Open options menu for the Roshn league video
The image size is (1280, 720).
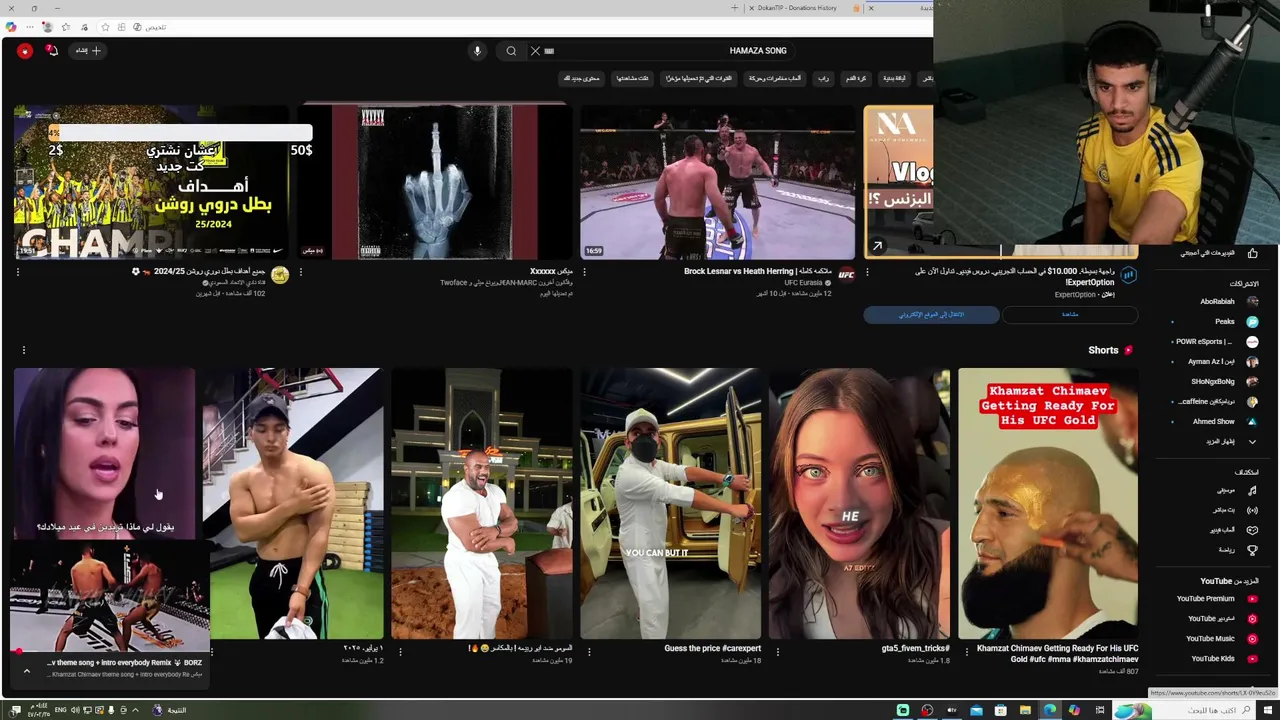pos(18,272)
